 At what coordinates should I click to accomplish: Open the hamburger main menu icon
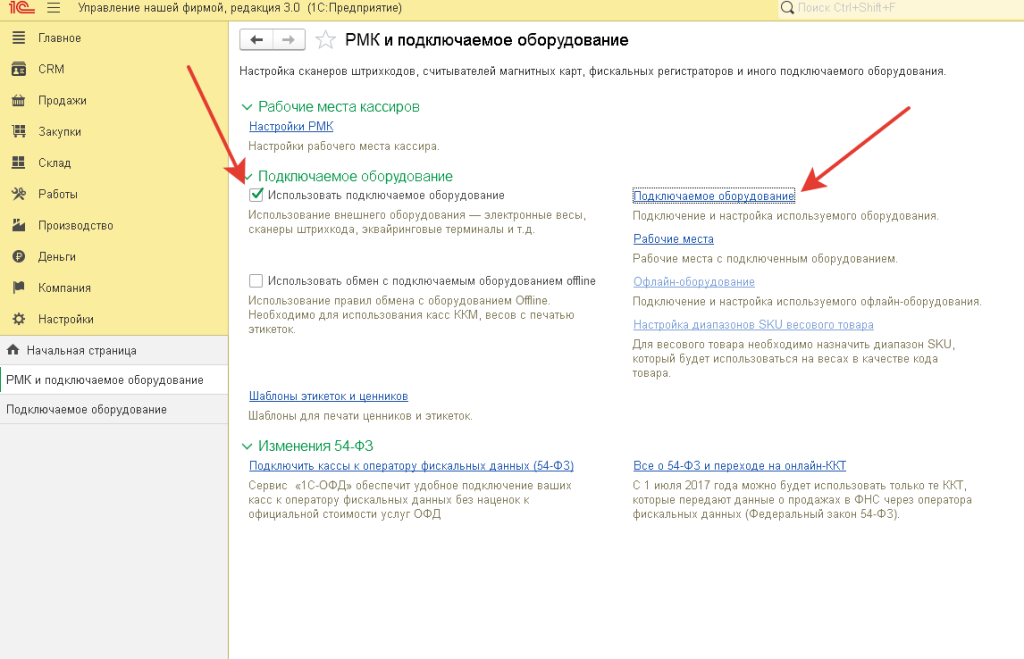pos(54,8)
